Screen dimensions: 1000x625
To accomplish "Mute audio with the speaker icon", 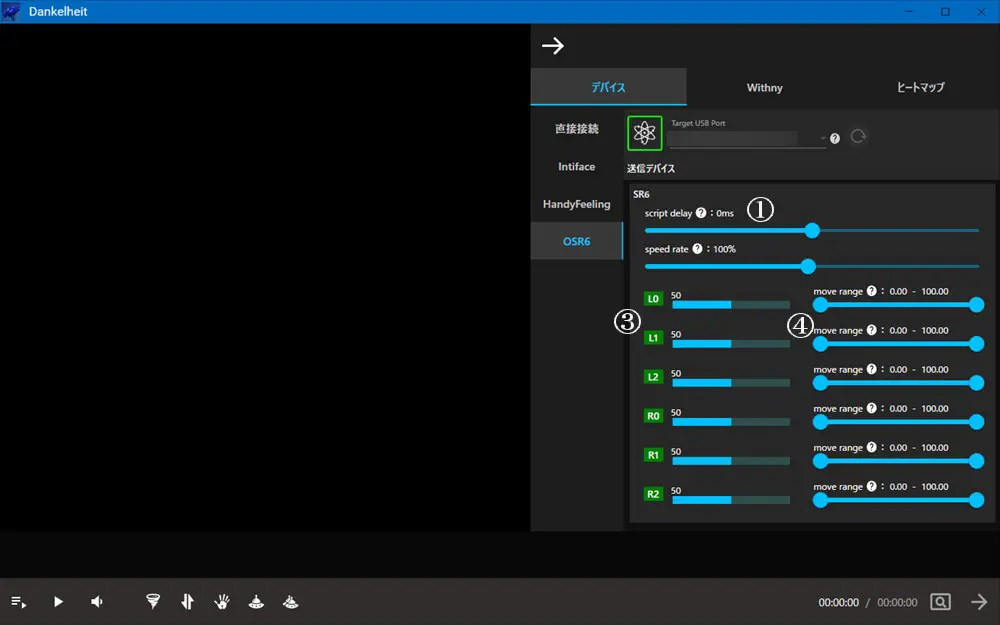I will (x=96, y=601).
